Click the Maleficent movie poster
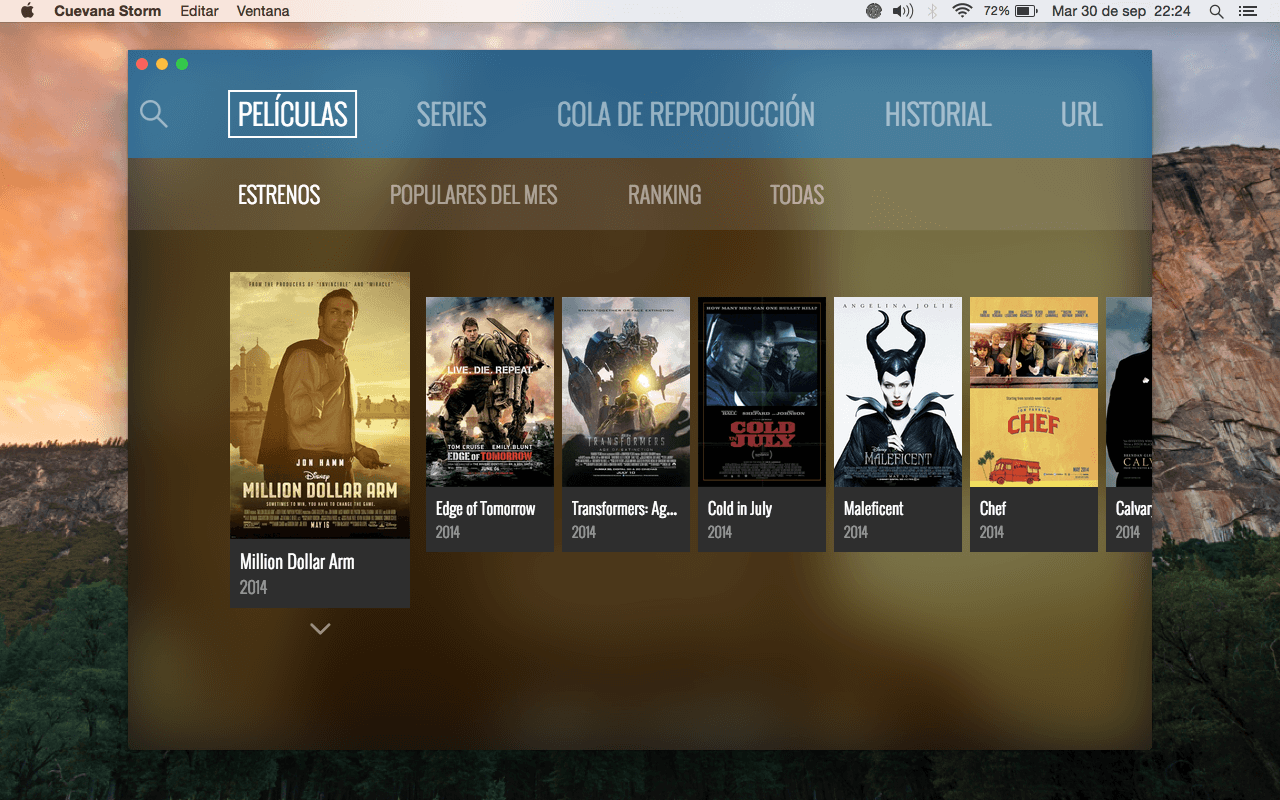This screenshot has height=800, width=1280. (898, 391)
